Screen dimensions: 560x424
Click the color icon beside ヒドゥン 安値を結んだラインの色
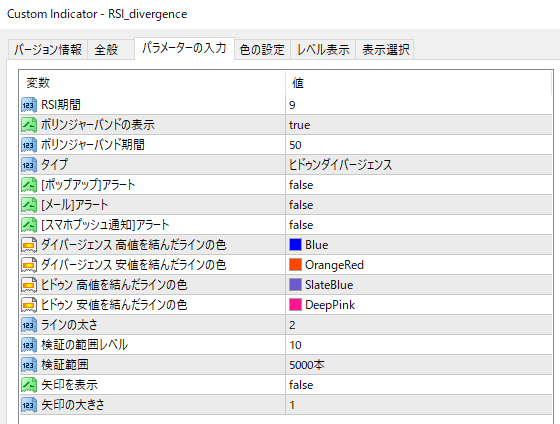(x=29, y=305)
